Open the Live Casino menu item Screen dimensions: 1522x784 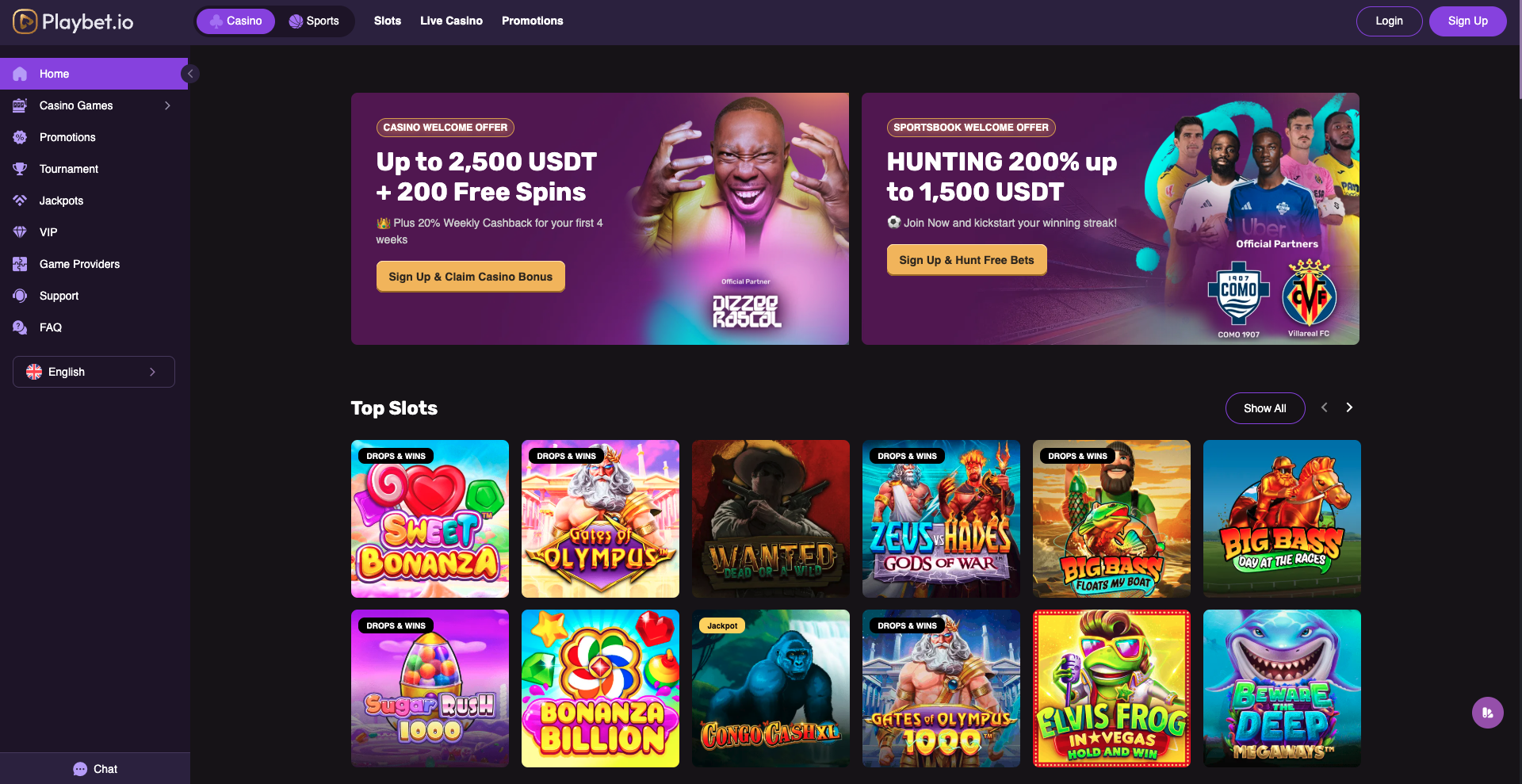click(x=451, y=21)
